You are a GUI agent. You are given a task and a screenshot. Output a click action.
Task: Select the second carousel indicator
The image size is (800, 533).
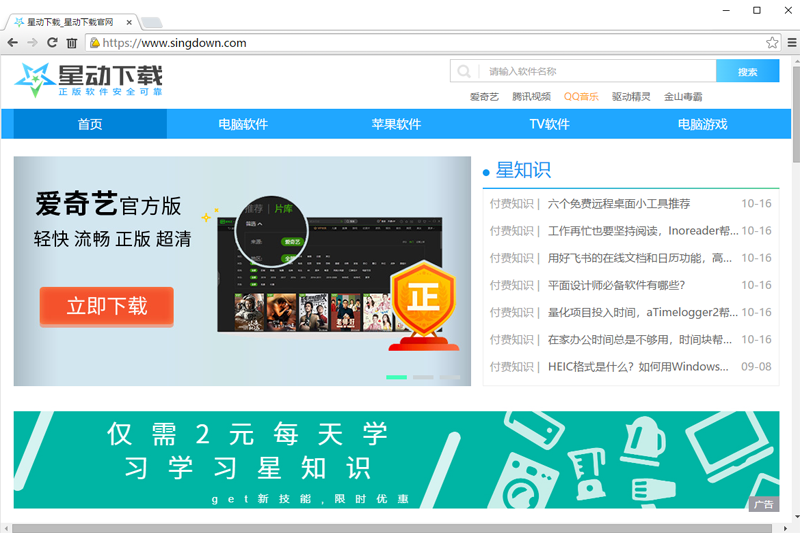coord(423,377)
